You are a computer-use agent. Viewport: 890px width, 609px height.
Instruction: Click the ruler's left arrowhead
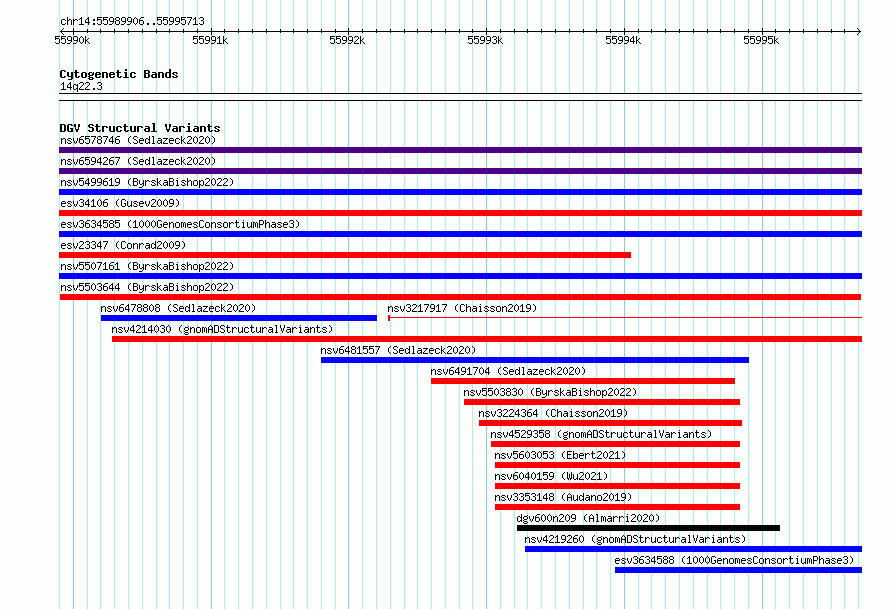(62, 31)
